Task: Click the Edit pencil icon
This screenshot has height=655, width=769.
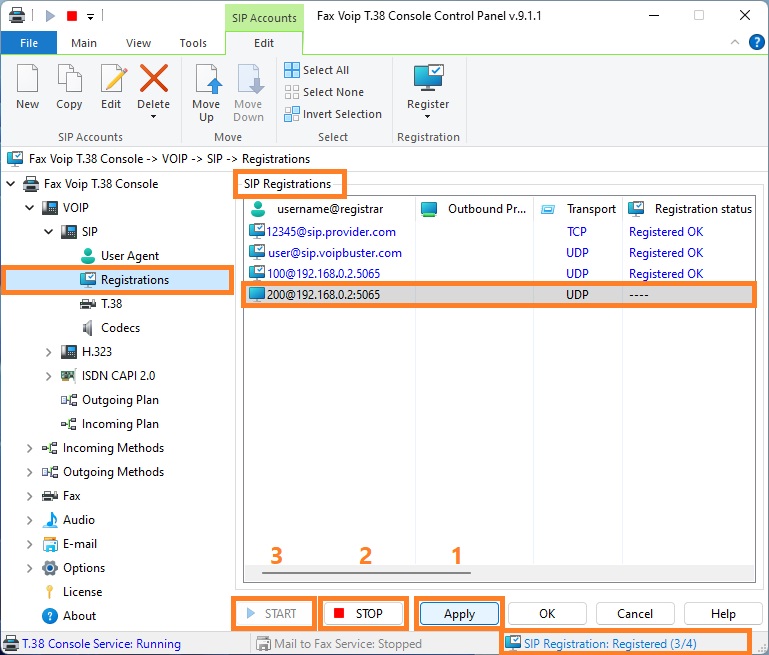Action: point(114,78)
